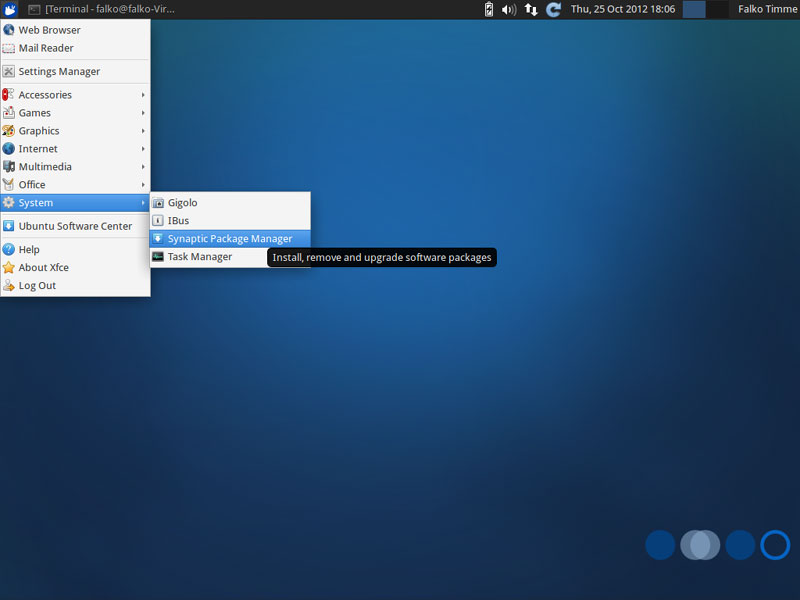Click the network up/down arrows indicator

click(531, 9)
